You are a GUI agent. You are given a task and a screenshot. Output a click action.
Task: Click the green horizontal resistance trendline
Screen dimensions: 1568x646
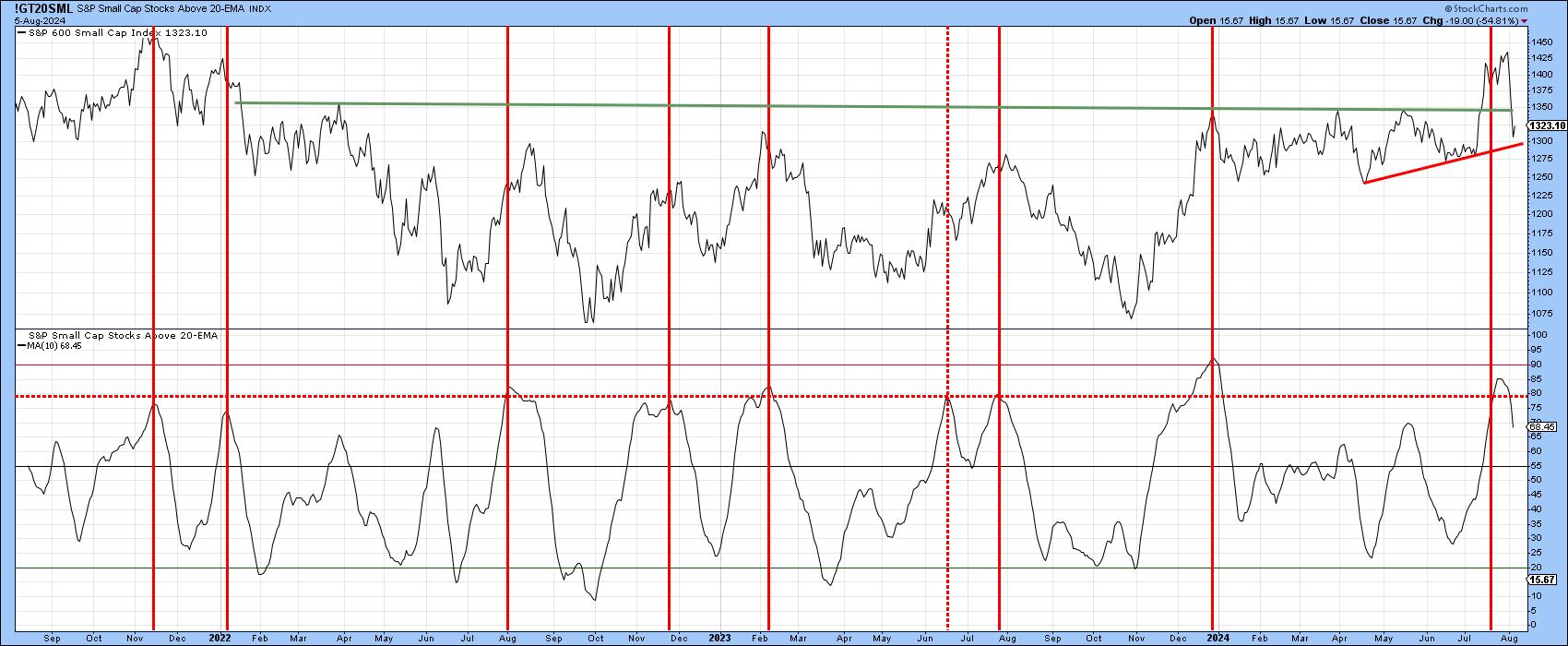(x=874, y=106)
